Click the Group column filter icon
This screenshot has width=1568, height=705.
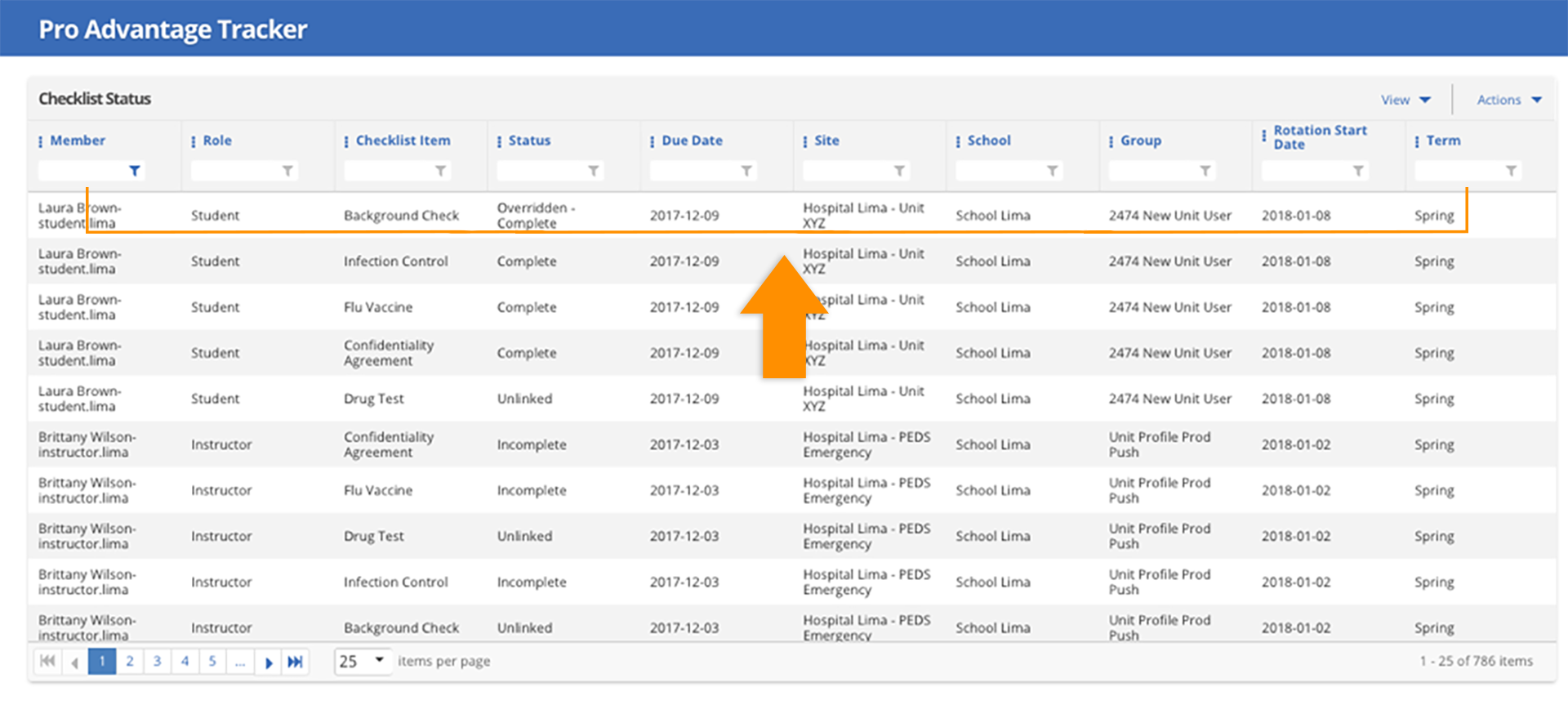click(1205, 171)
